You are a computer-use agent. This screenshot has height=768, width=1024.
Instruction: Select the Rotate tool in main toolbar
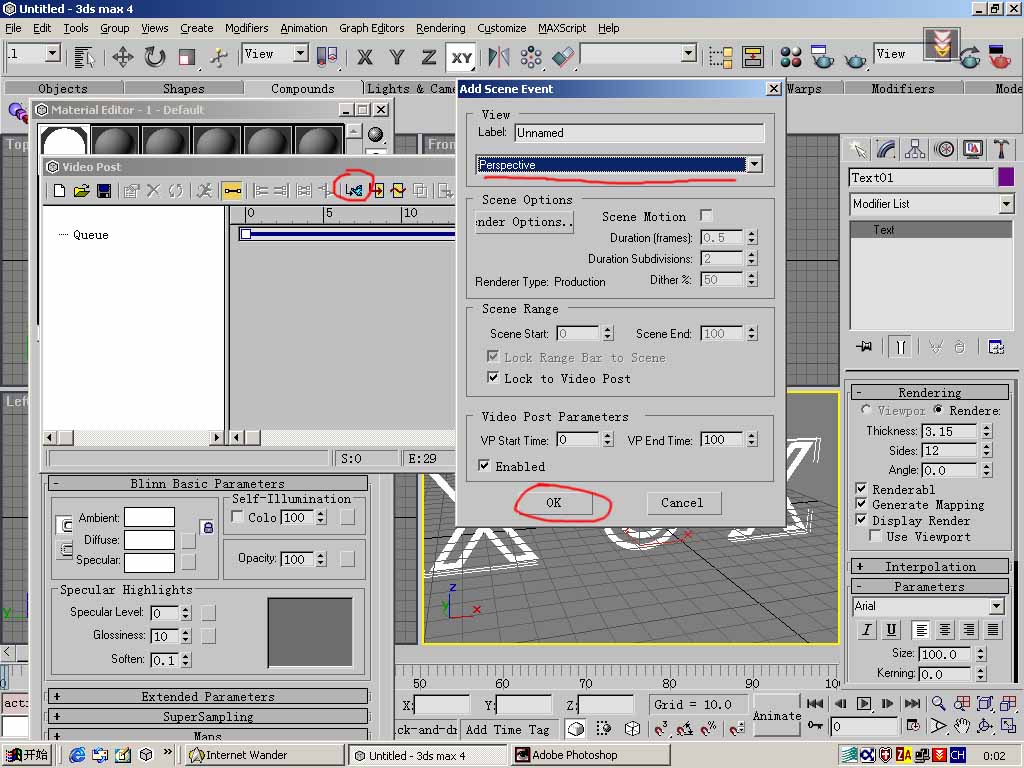pyautogui.click(x=155, y=57)
